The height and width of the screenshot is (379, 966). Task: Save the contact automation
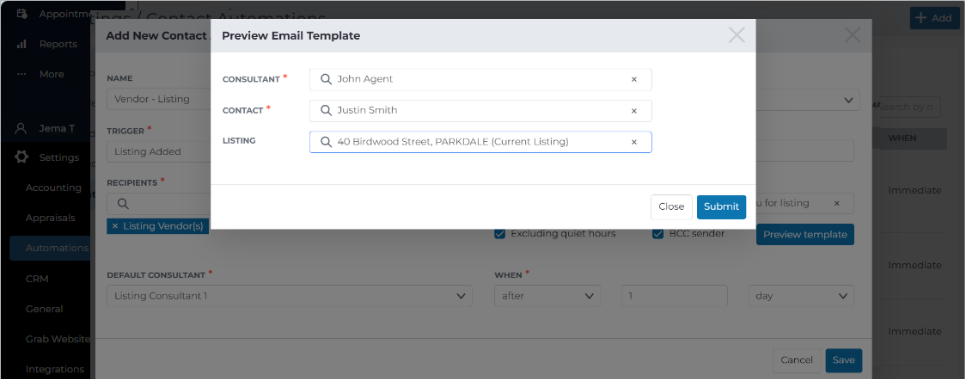tap(843, 360)
